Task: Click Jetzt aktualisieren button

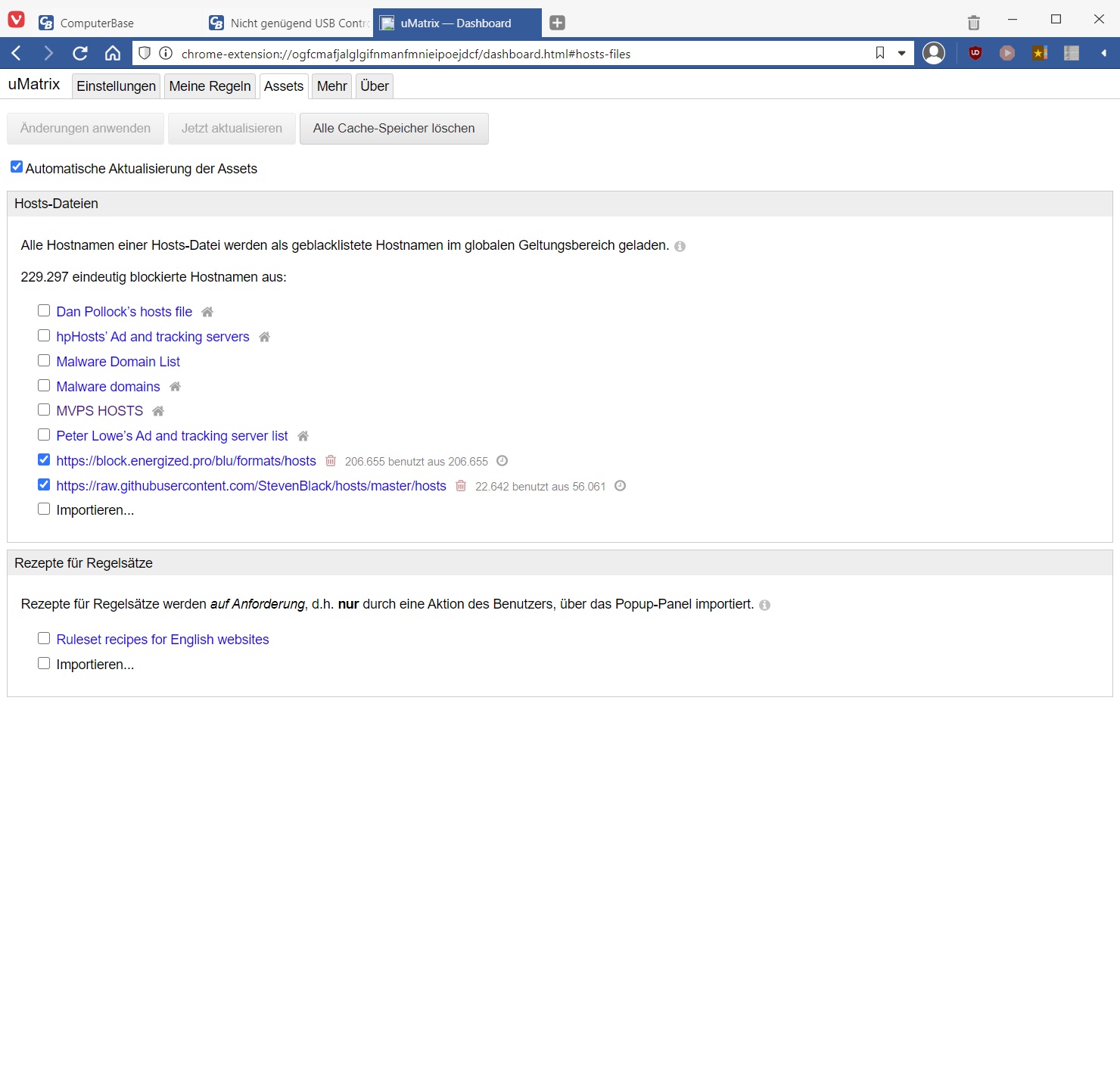Action: point(232,129)
